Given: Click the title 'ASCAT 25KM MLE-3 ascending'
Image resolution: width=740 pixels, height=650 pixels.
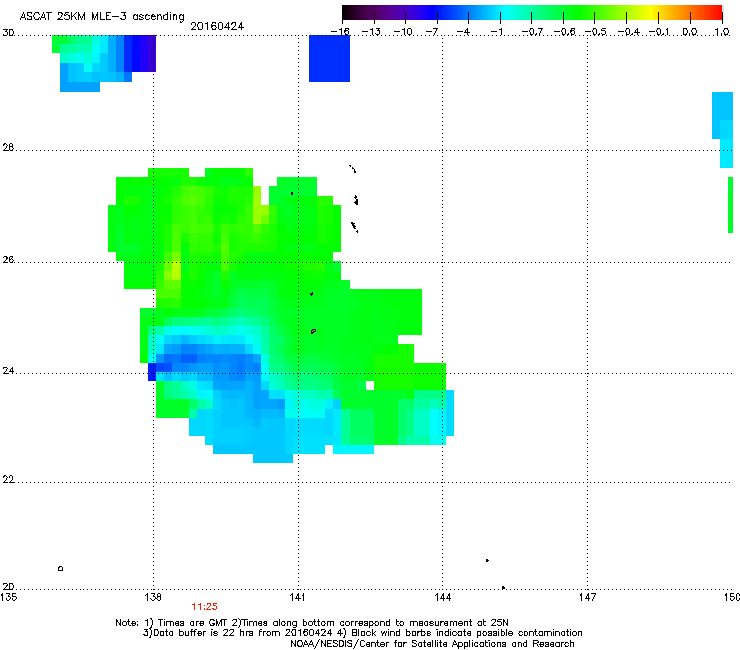Looking at the screenshot, I should tap(102, 16).
